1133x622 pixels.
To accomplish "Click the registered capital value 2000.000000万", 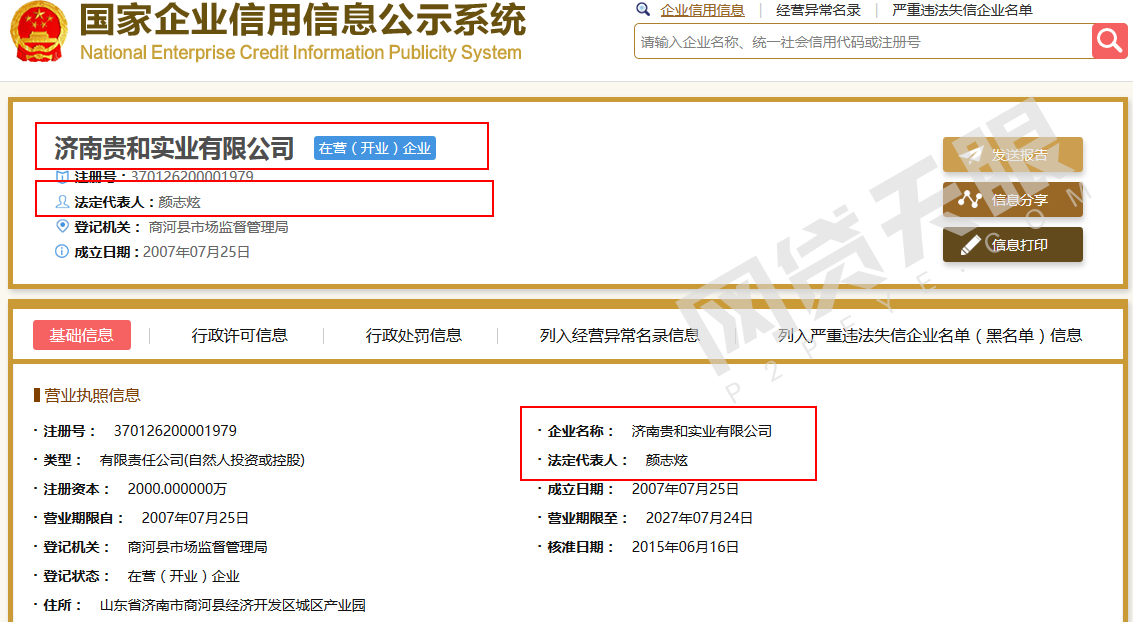I will (177, 489).
